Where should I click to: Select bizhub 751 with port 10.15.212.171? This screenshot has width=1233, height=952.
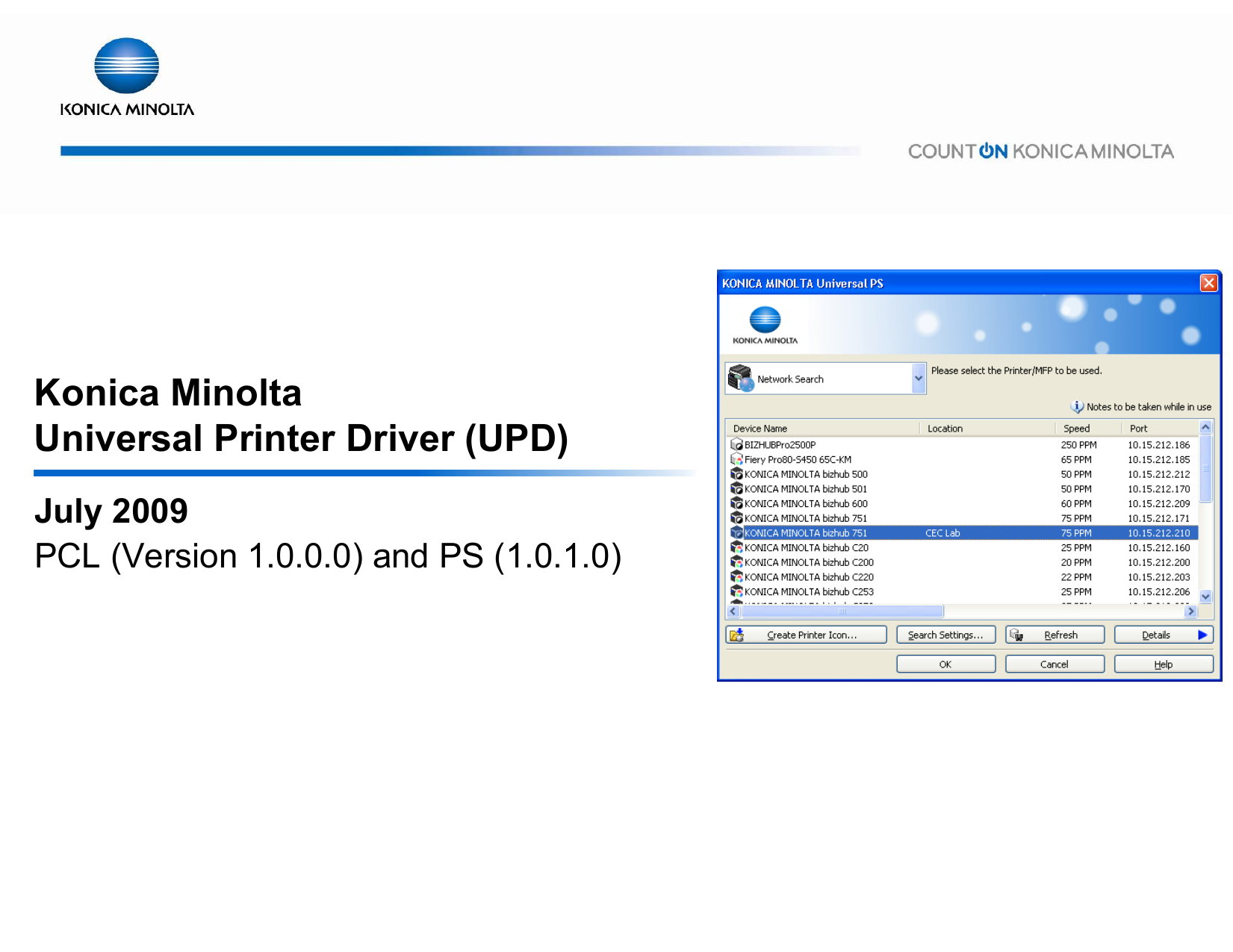click(962, 518)
